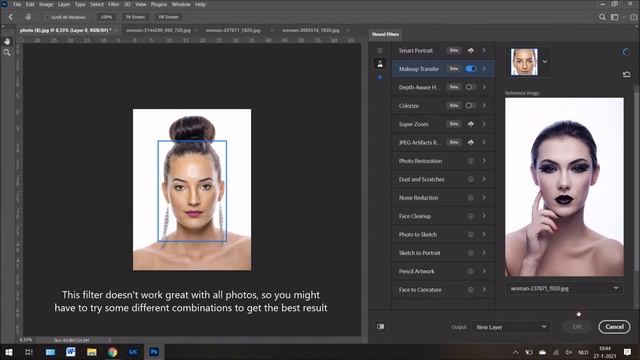This screenshot has width=640, height=360.
Task: Open Word from the taskbar
Action: click(x=71, y=352)
